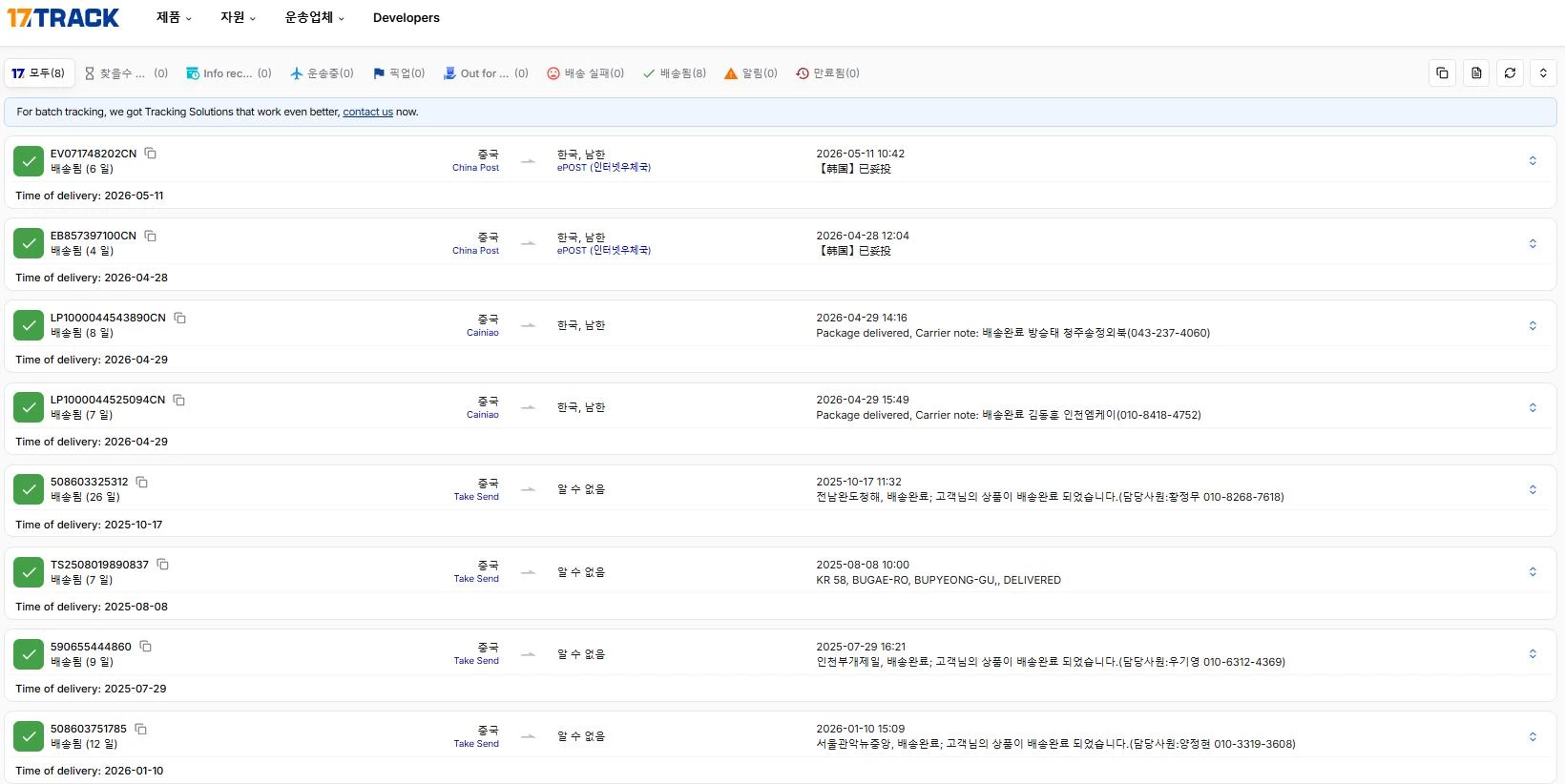Click green delivered checkmark for EB857397100CN
This screenshot has width=1565, height=784.
tap(29, 243)
